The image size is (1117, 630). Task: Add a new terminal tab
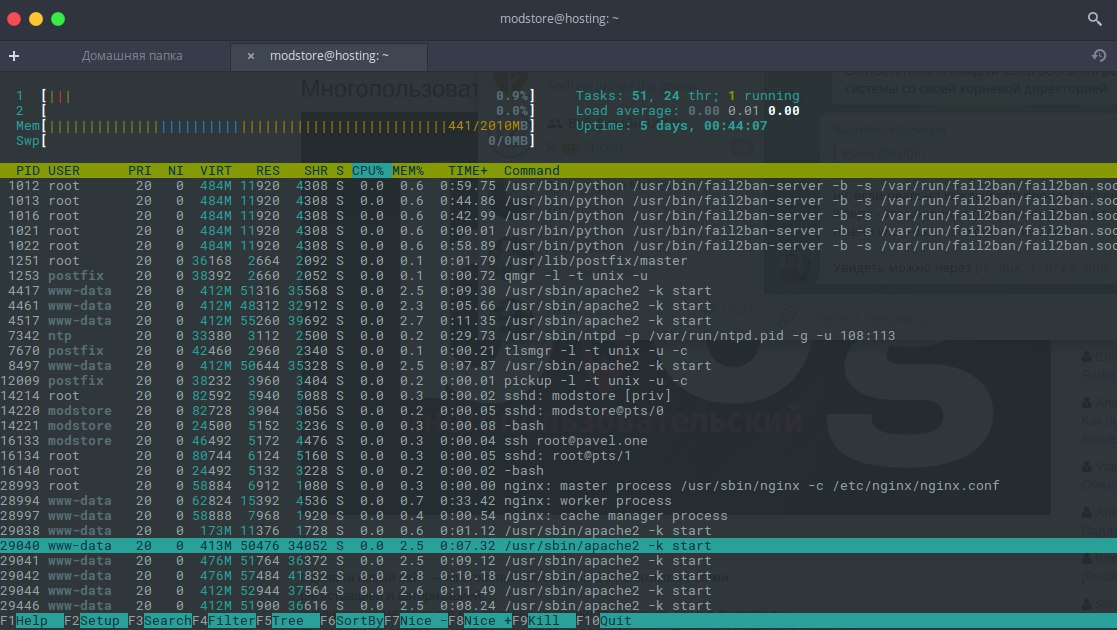pos(14,56)
